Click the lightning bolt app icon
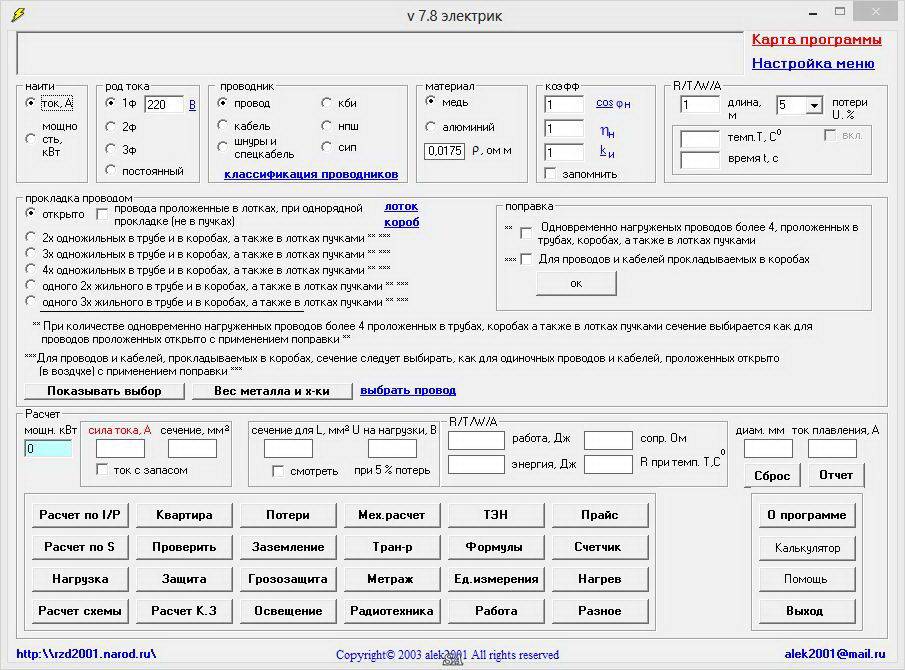 tap(18, 15)
